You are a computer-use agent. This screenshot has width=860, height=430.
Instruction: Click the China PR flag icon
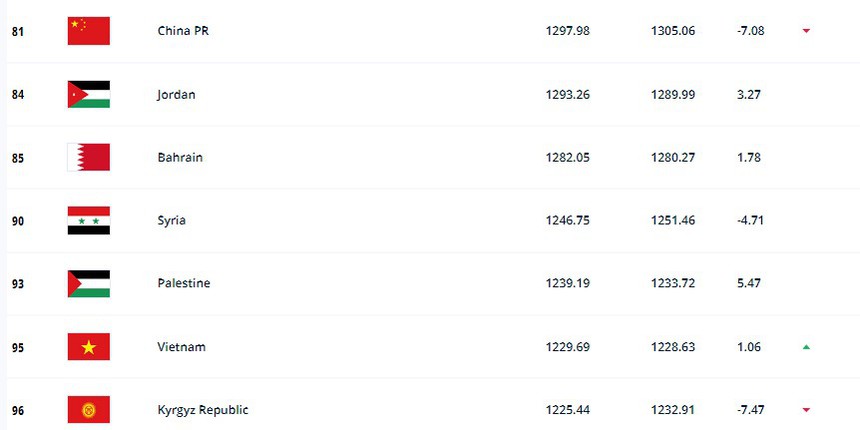point(88,31)
